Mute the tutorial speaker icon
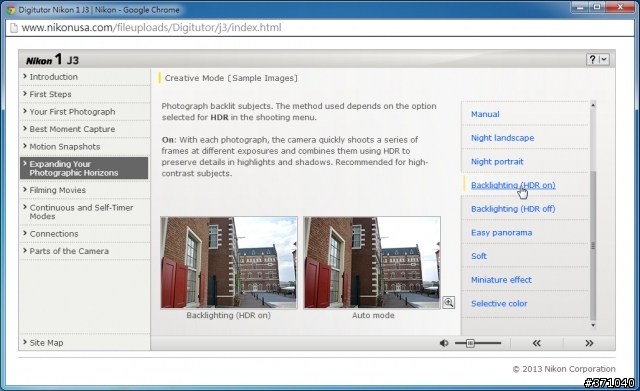The height and width of the screenshot is (391, 640). (x=444, y=343)
